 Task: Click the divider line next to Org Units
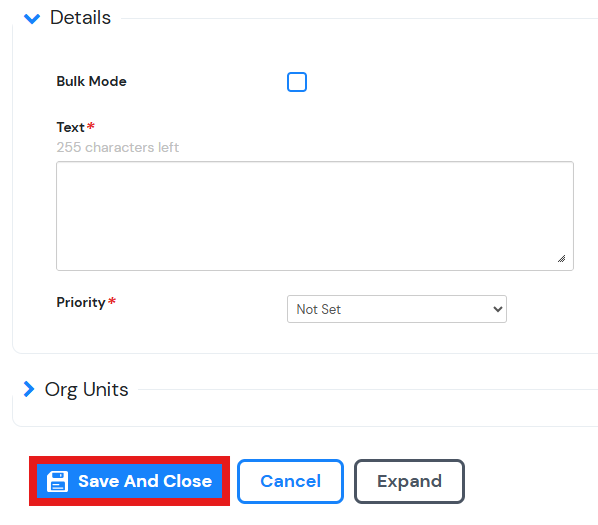point(368,390)
